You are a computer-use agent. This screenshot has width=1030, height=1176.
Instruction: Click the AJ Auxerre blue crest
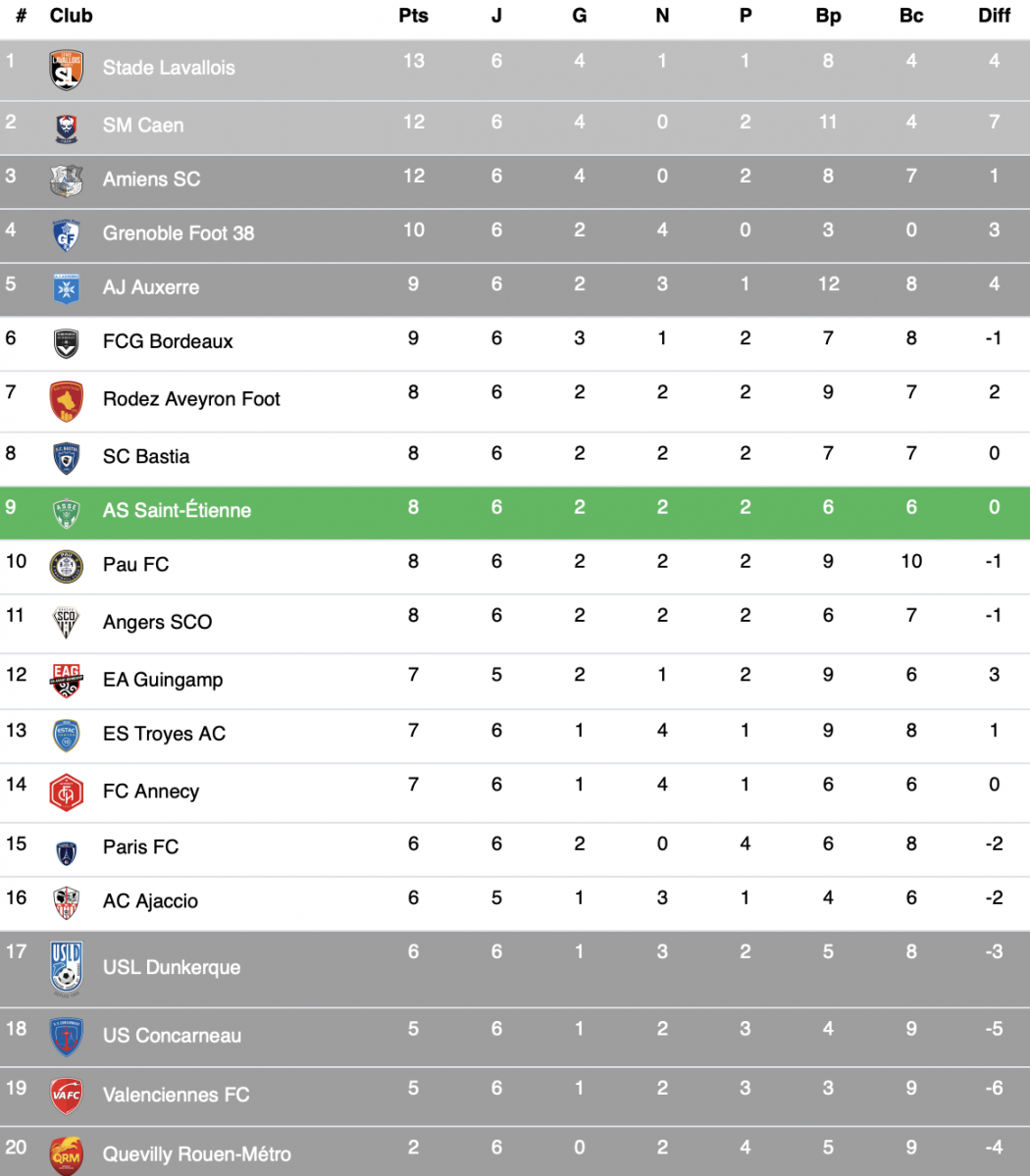pyautogui.click(x=66, y=288)
